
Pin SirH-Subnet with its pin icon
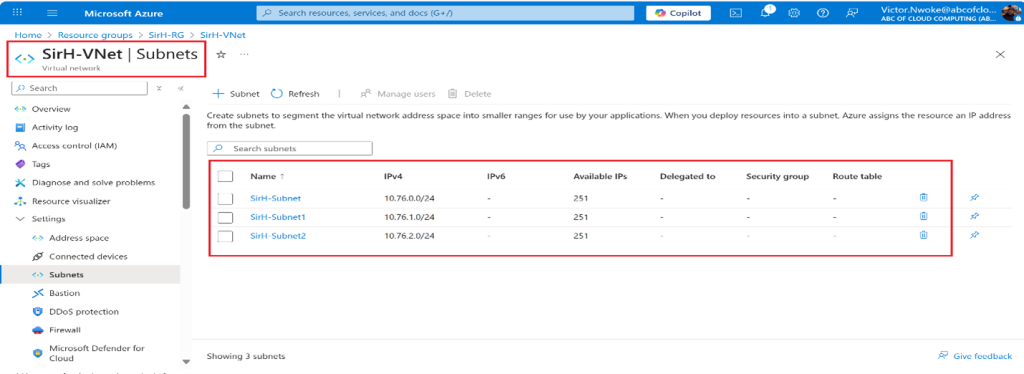[x=974, y=197]
